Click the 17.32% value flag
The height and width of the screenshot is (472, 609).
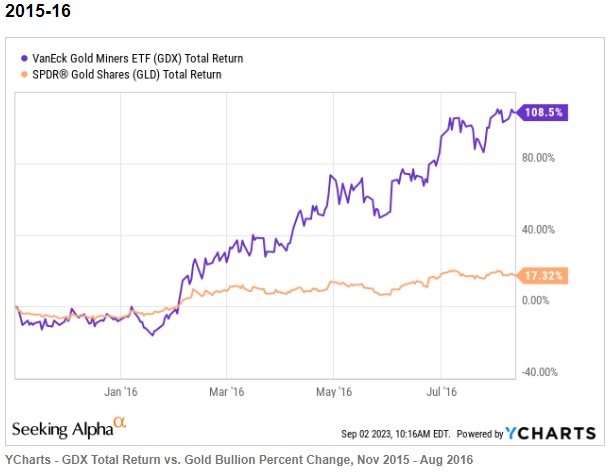[x=547, y=274]
